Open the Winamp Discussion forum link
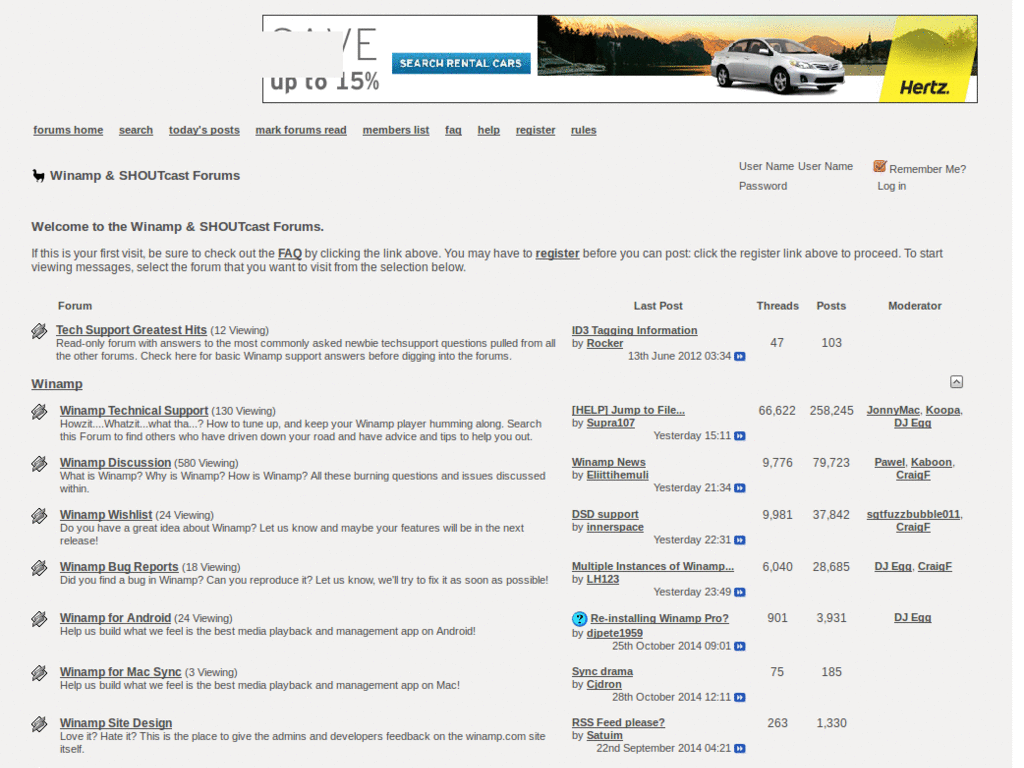The height and width of the screenshot is (768, 1024). click(115, 463)
